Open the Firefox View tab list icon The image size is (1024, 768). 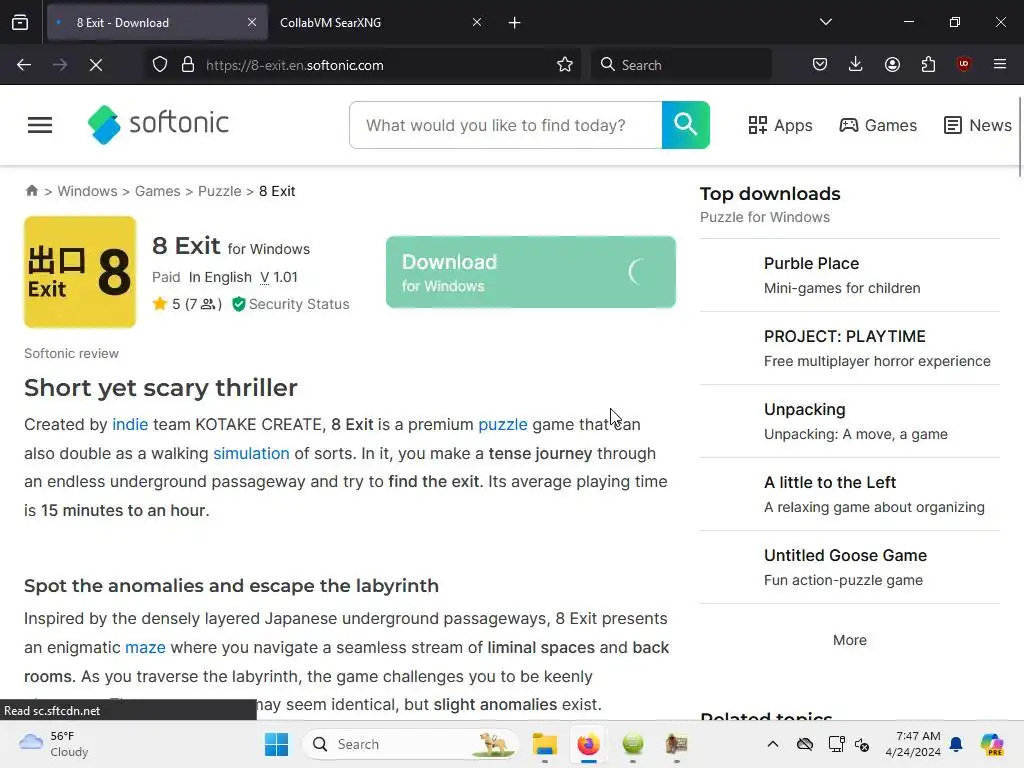click(x=20, y=23)
